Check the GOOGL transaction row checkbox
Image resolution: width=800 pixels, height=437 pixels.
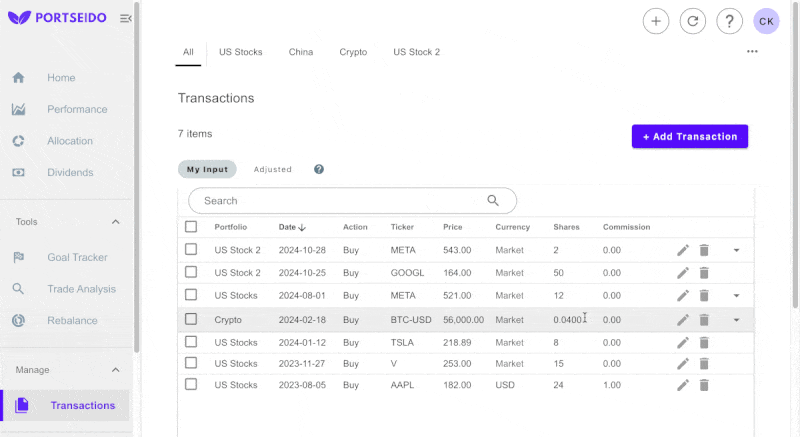click(191, 272)
